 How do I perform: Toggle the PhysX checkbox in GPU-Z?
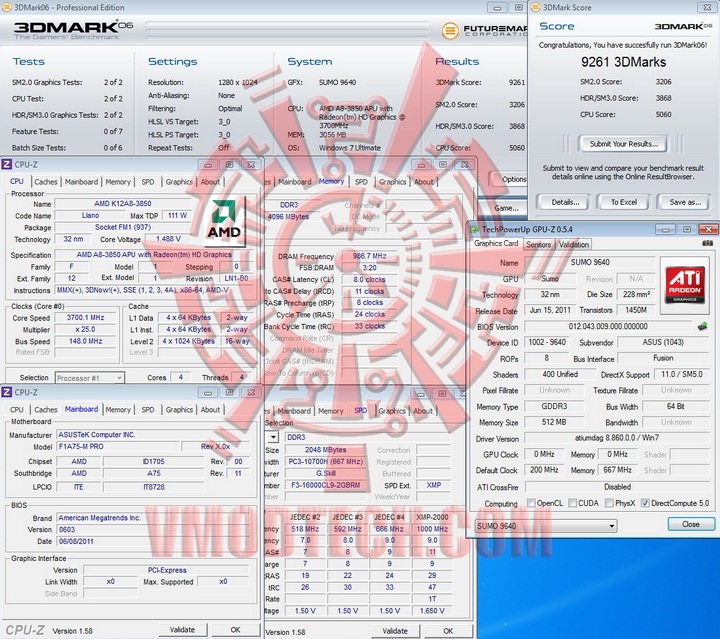coord(609,503)
